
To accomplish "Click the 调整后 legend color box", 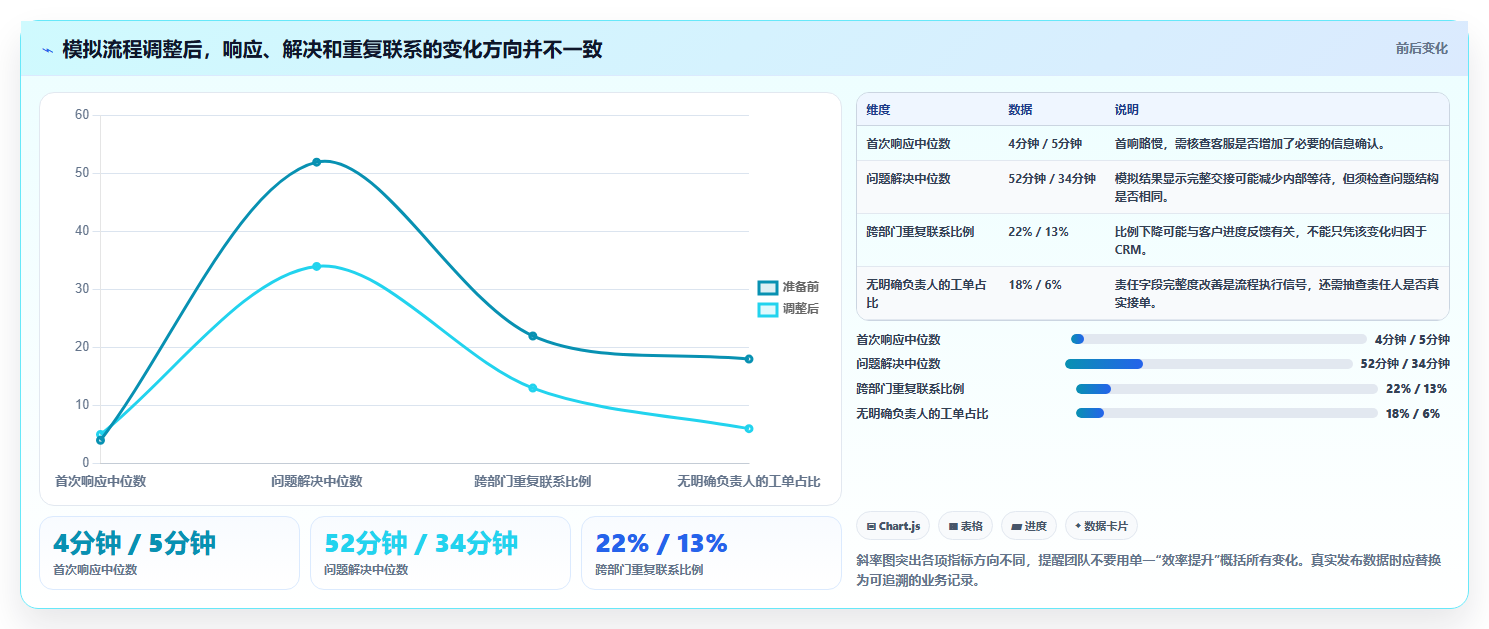I will coord(767,310).
